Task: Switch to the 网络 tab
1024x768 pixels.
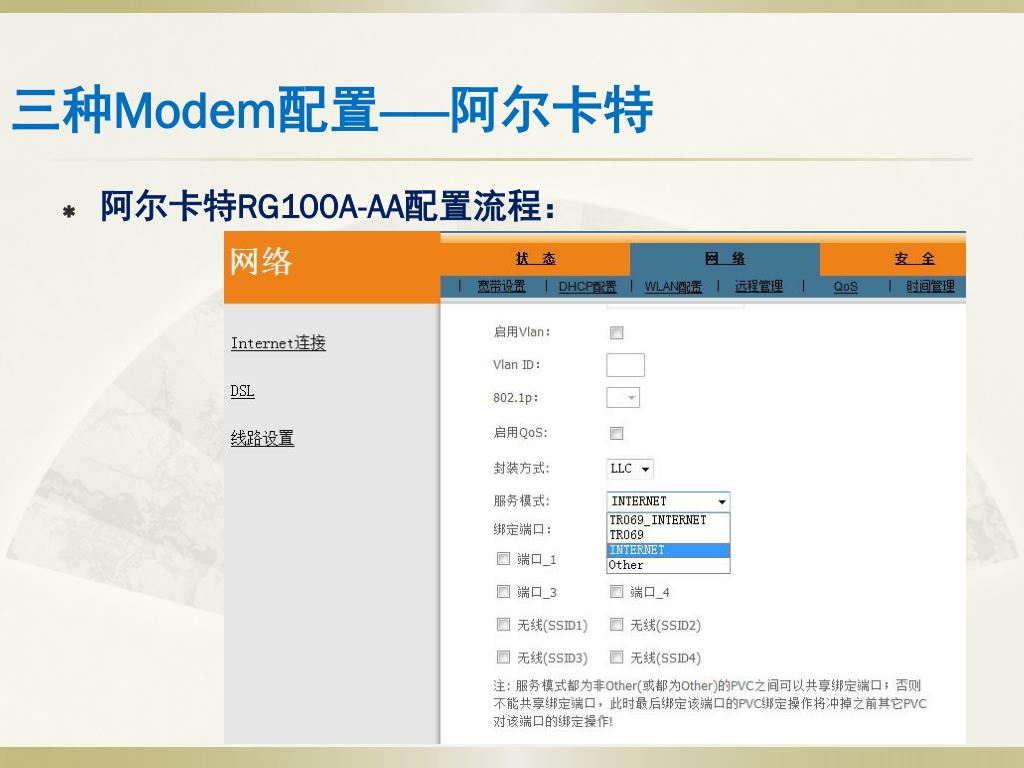Action: click(725, 259)
